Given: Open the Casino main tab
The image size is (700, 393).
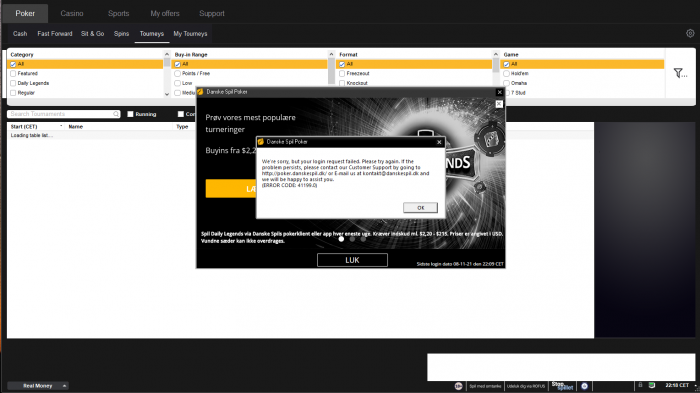Looking at the screenshot, I should [72, 13].
